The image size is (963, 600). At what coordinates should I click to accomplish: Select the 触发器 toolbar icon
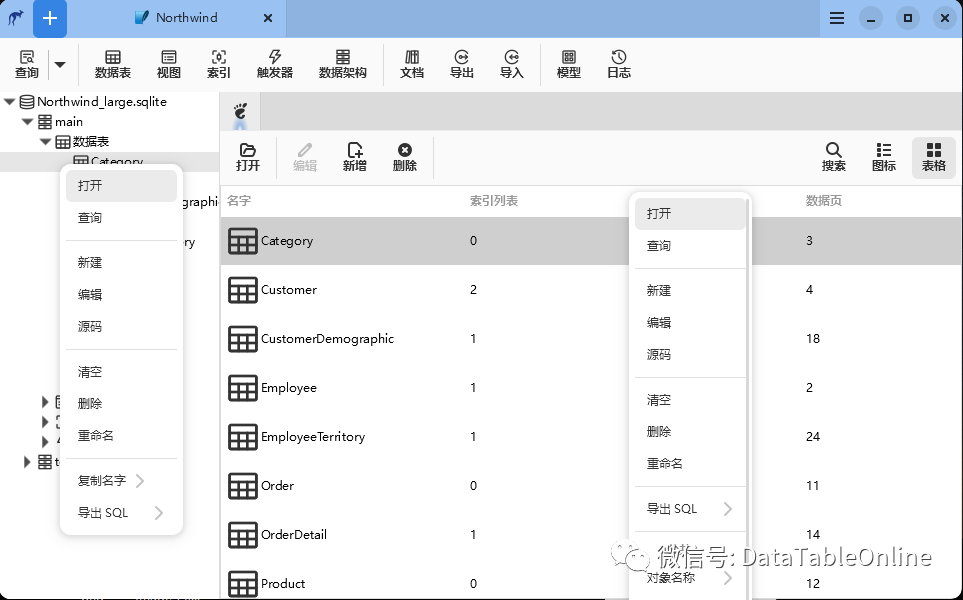pos(275,64)
